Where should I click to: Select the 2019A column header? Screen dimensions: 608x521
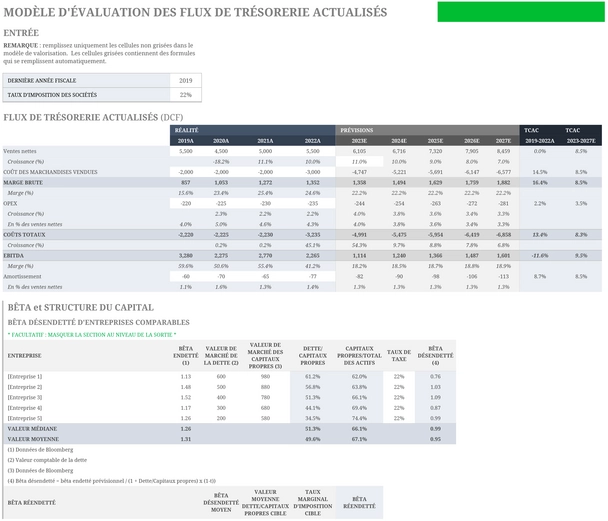186,141
